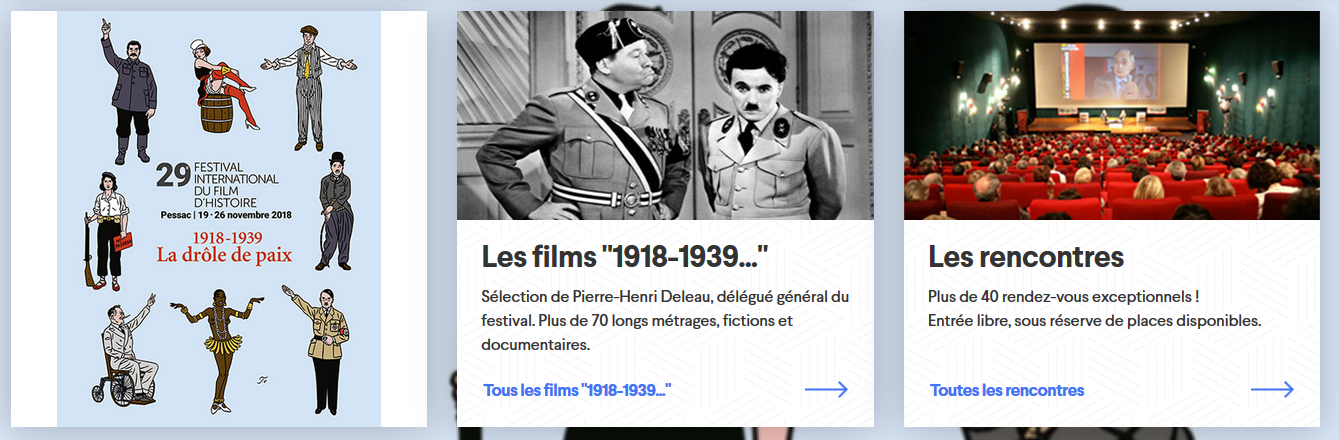Click the arrow icon beside Toutes les rencontres
This screenshot has height=440, width=1339.
click(1272, 390)
